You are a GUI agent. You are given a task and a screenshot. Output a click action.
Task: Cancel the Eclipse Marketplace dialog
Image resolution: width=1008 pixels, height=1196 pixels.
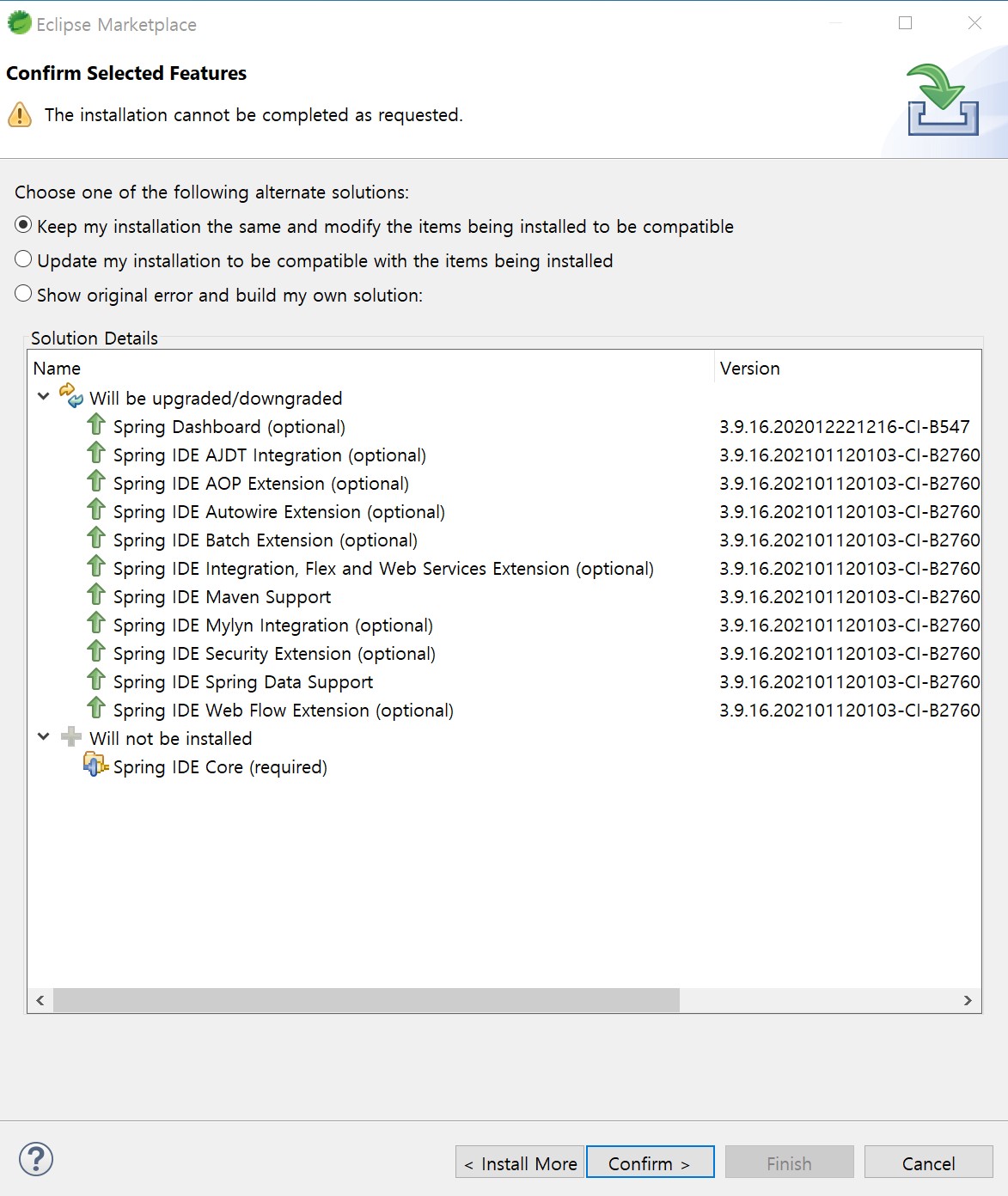click(929, 1162)
